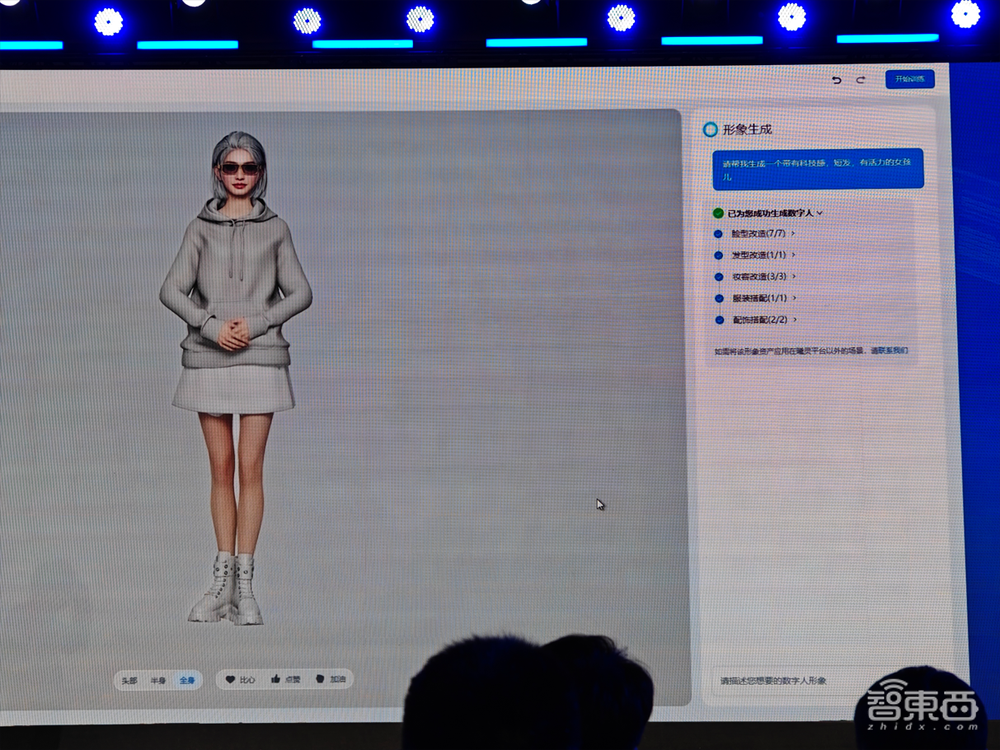The height and width of the screenshot is (750, 1000).
Task: Click the undo arrow icon
Action: click(x=837, y=79)
